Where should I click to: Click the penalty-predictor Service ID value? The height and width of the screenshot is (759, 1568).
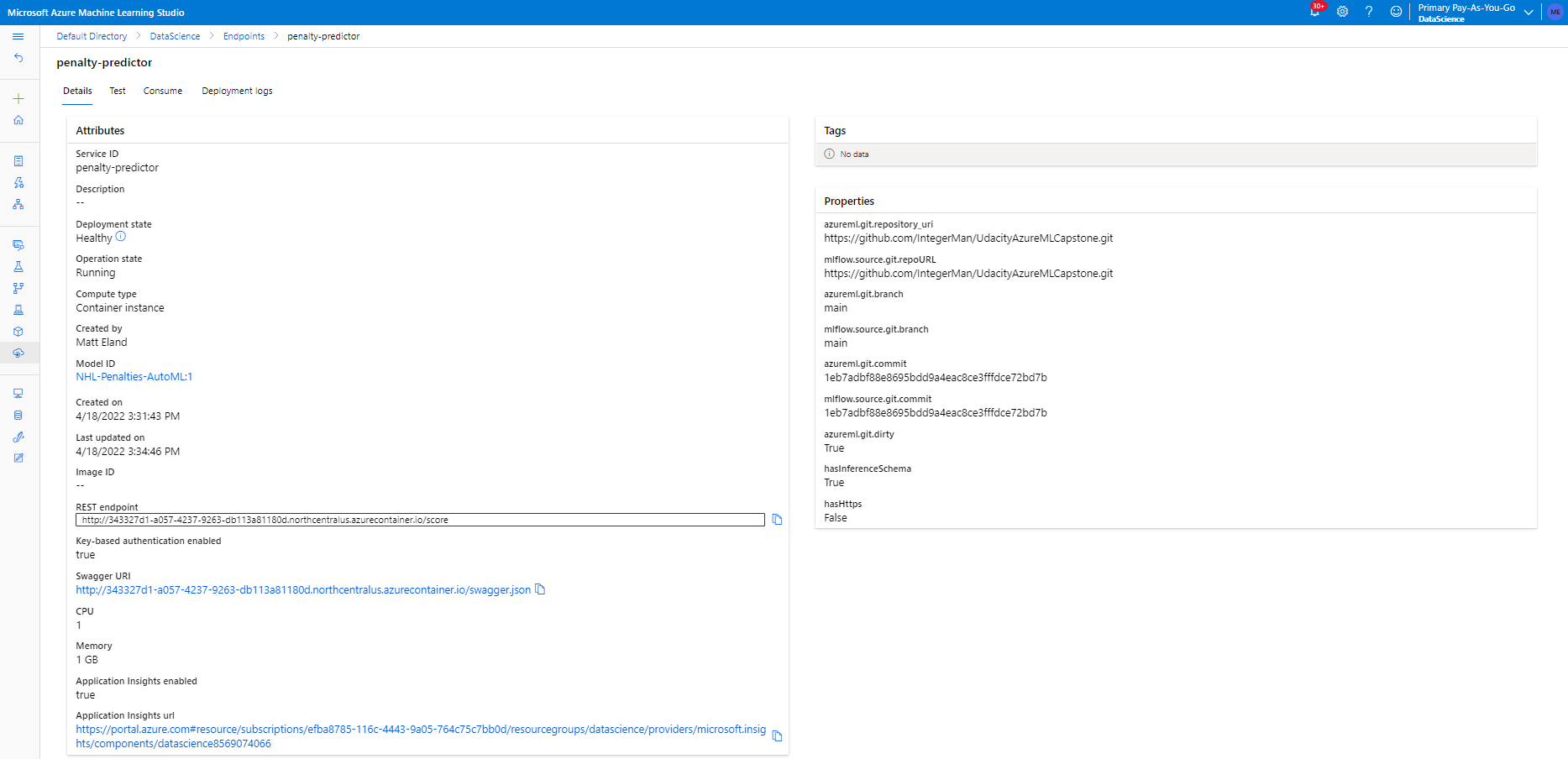click(x=118, y=168)
